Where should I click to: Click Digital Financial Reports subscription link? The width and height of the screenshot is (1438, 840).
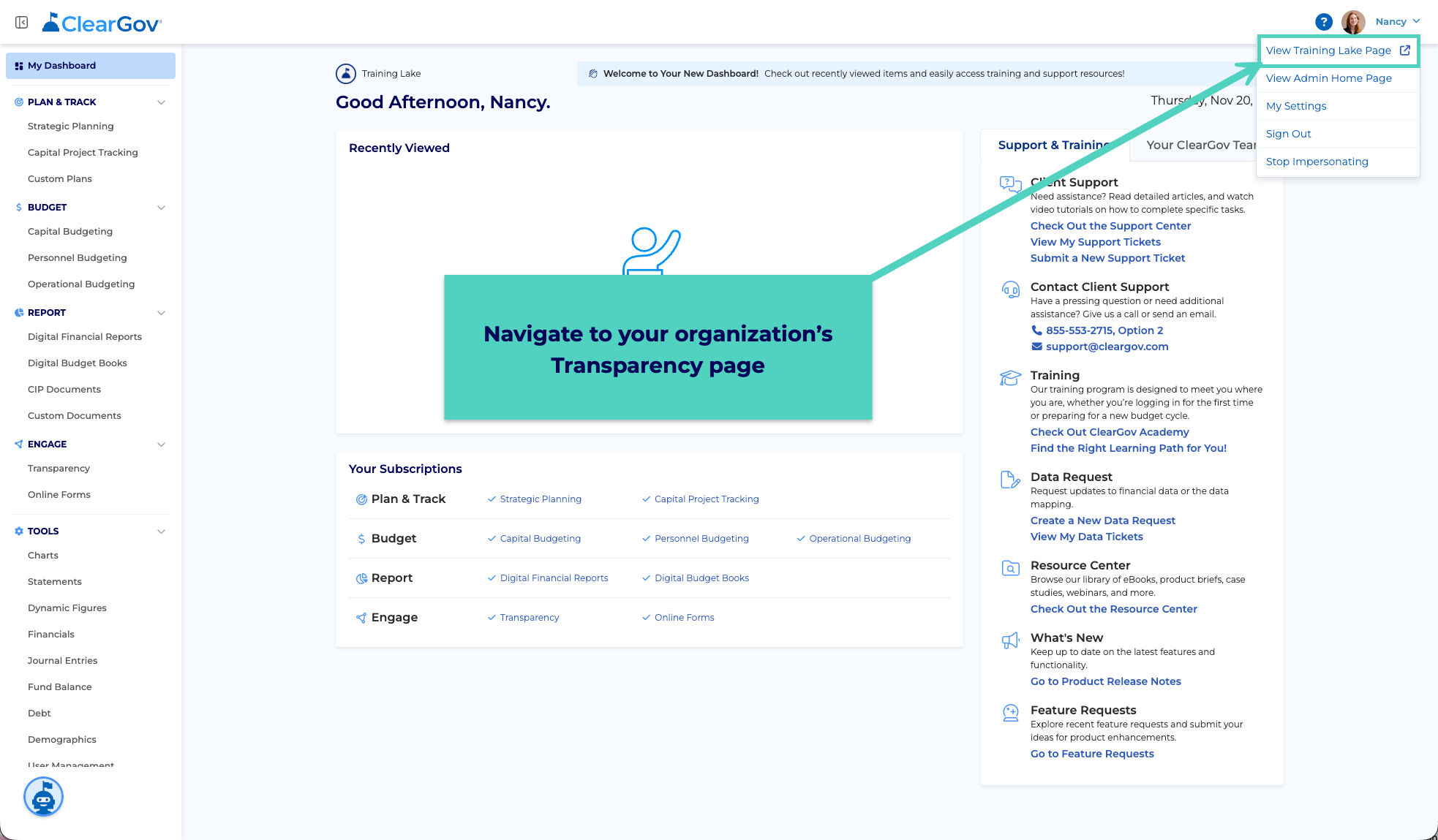[x=554, y=578]
